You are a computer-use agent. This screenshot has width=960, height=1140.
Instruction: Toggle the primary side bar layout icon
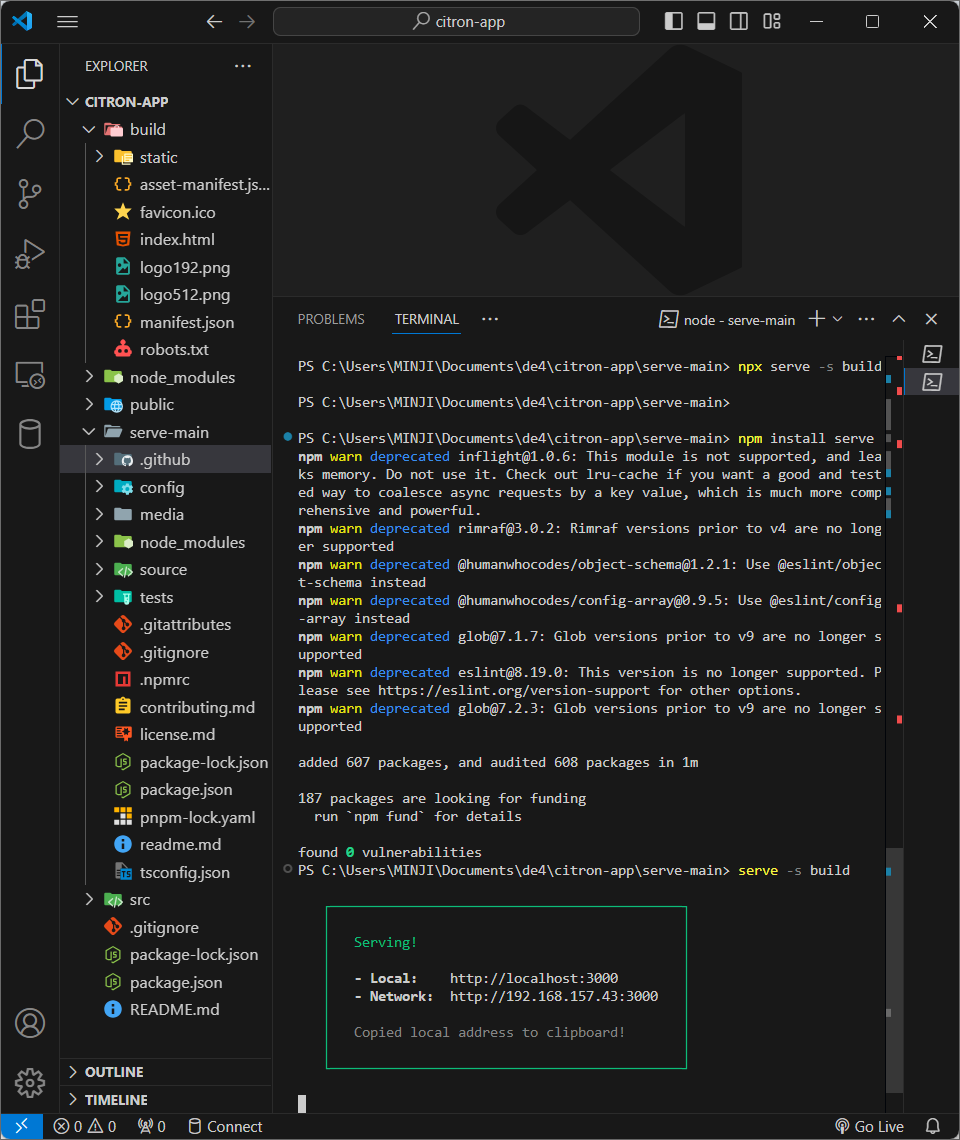(673, 21)
